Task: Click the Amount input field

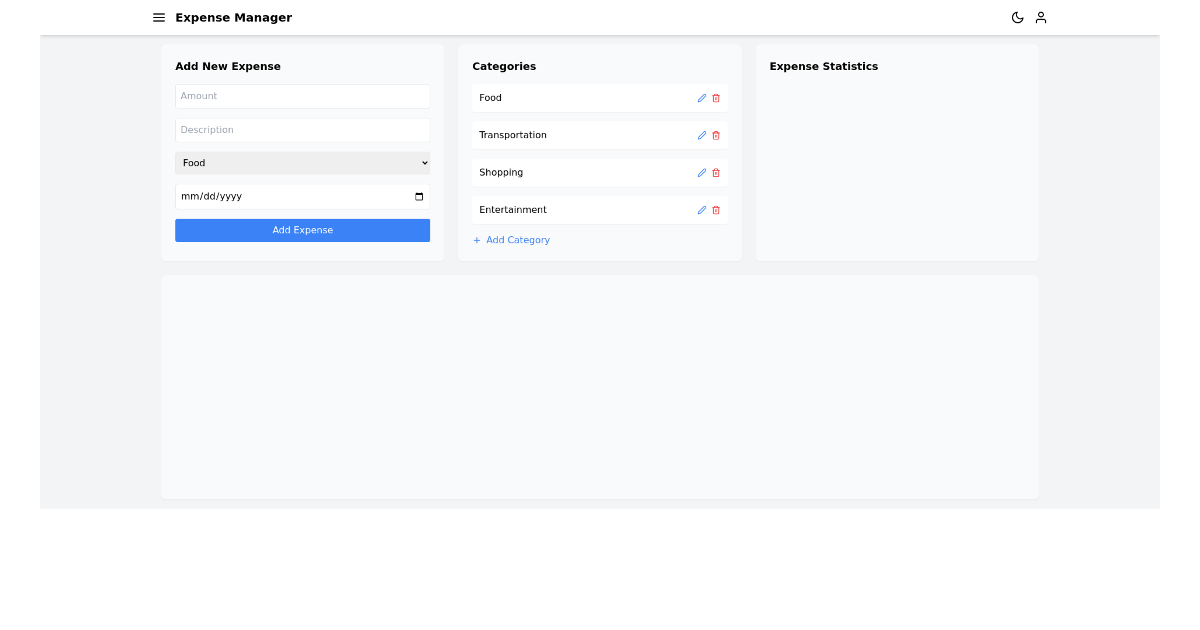Action: coord(302,96)
